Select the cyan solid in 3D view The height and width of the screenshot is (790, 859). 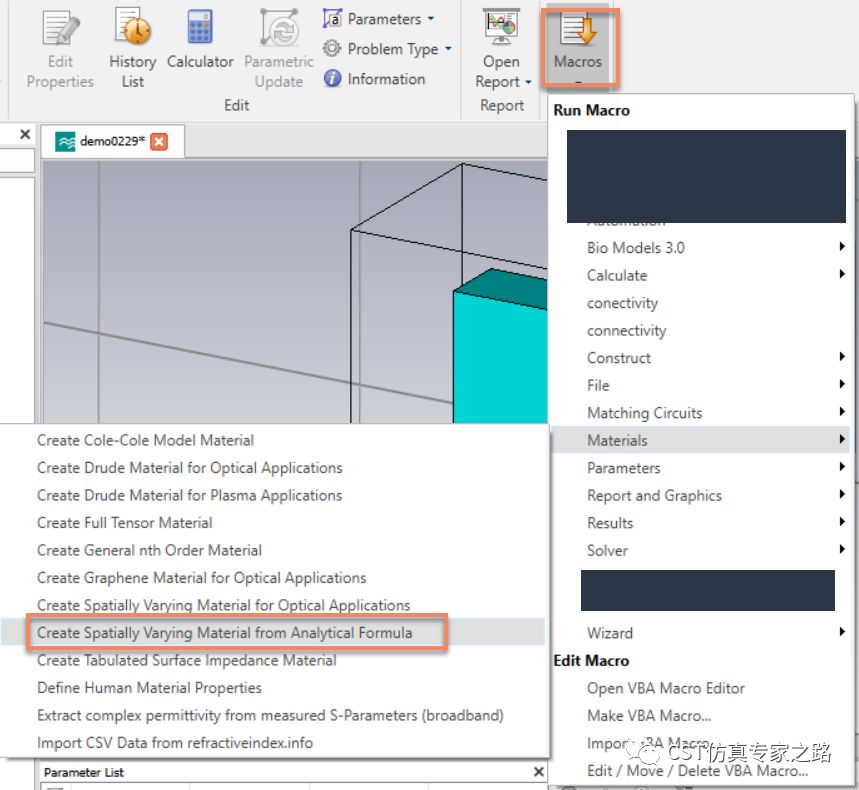(x=500, y=356)
